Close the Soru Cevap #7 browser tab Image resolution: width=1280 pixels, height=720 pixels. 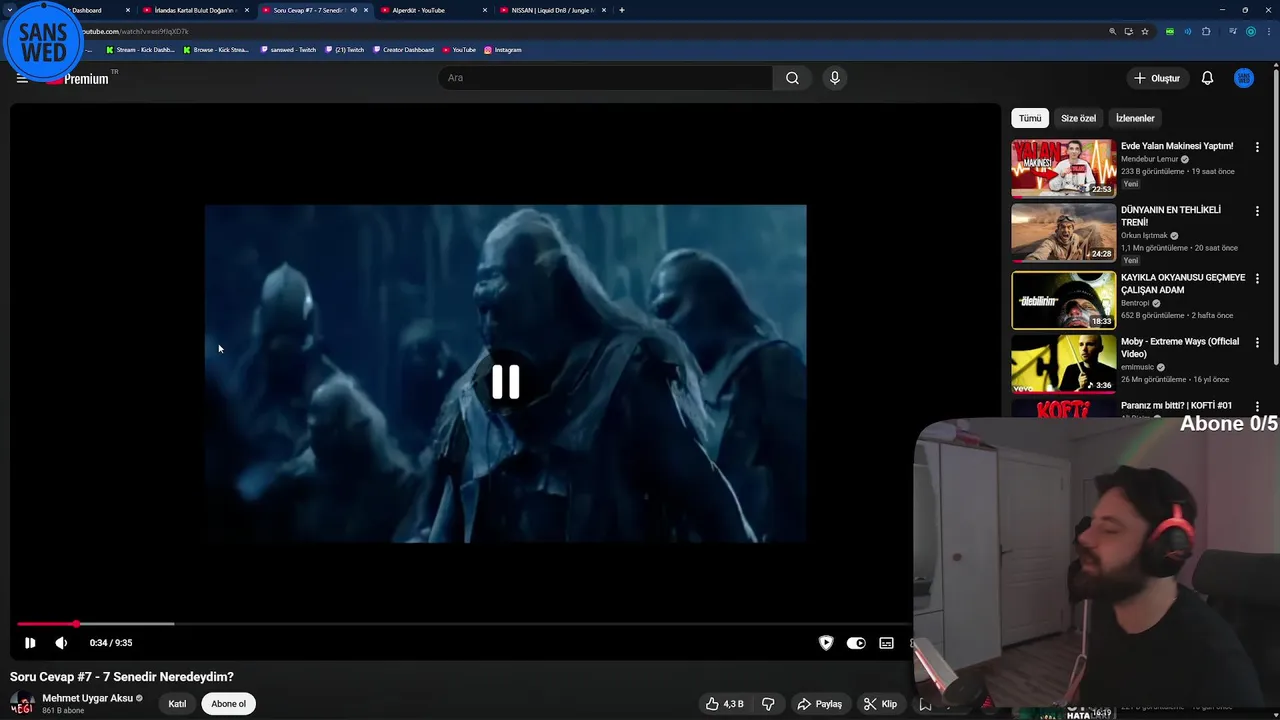pos(366,10)
